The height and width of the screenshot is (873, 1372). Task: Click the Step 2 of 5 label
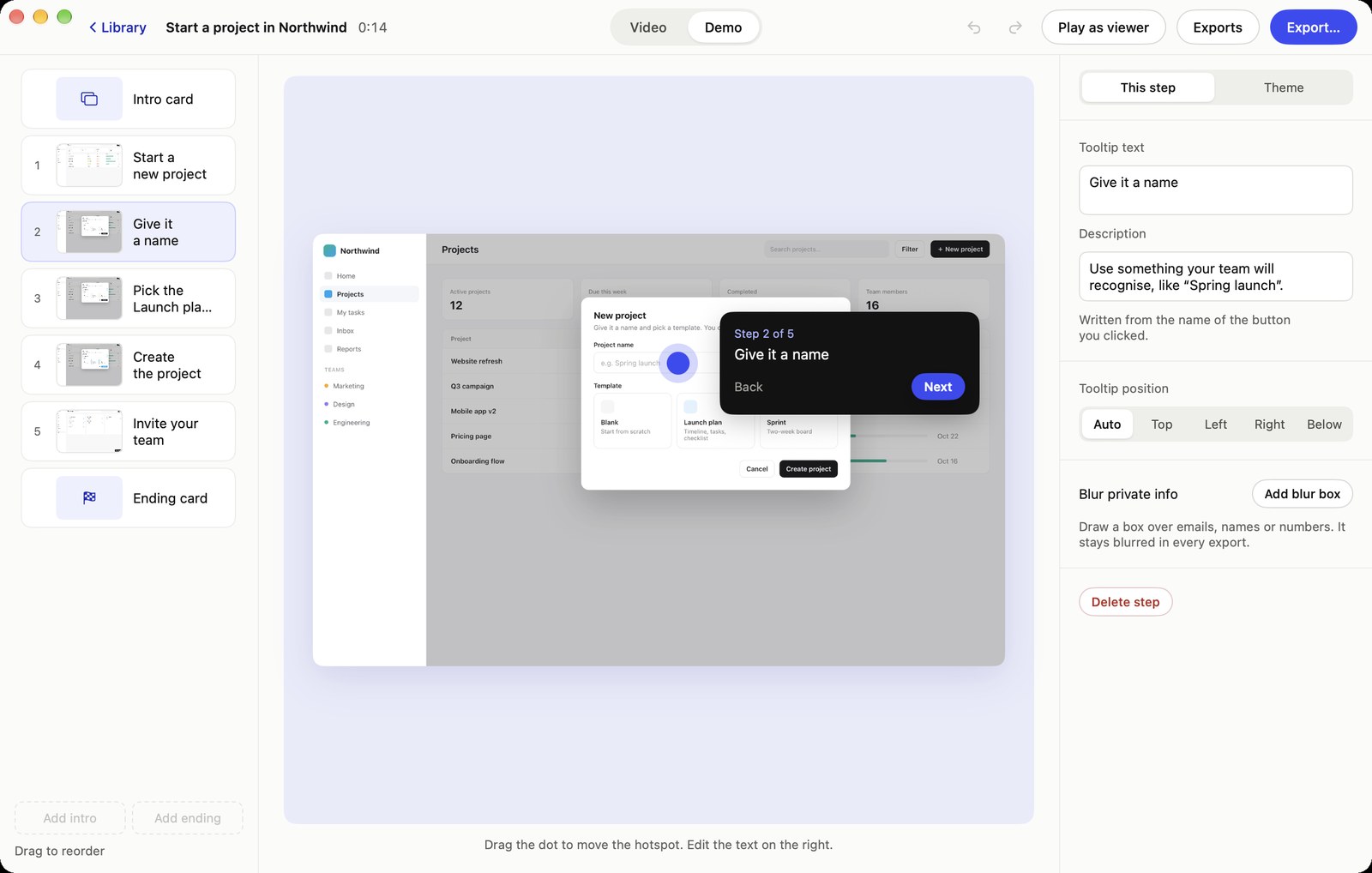coord(764,334)
